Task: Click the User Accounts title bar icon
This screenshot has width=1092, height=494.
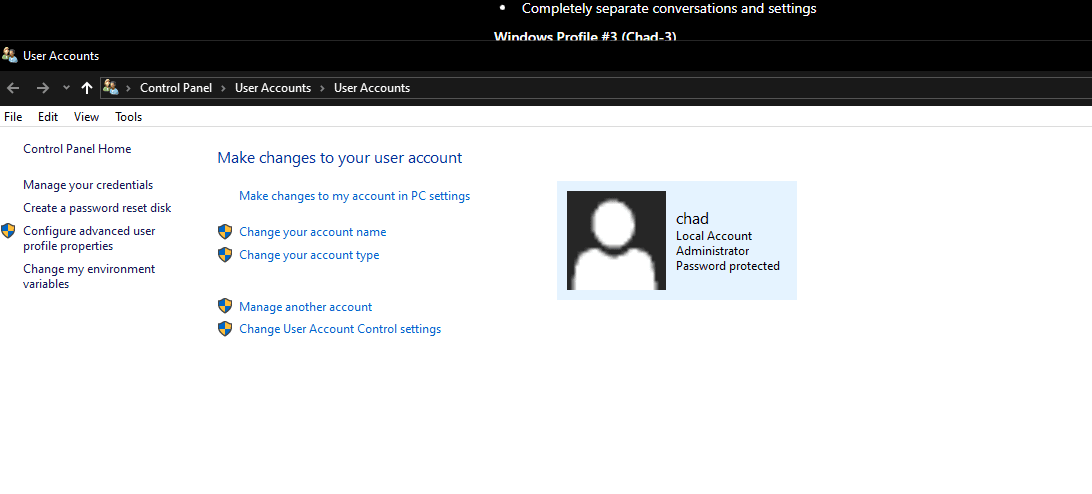Action: pos(10,56)
